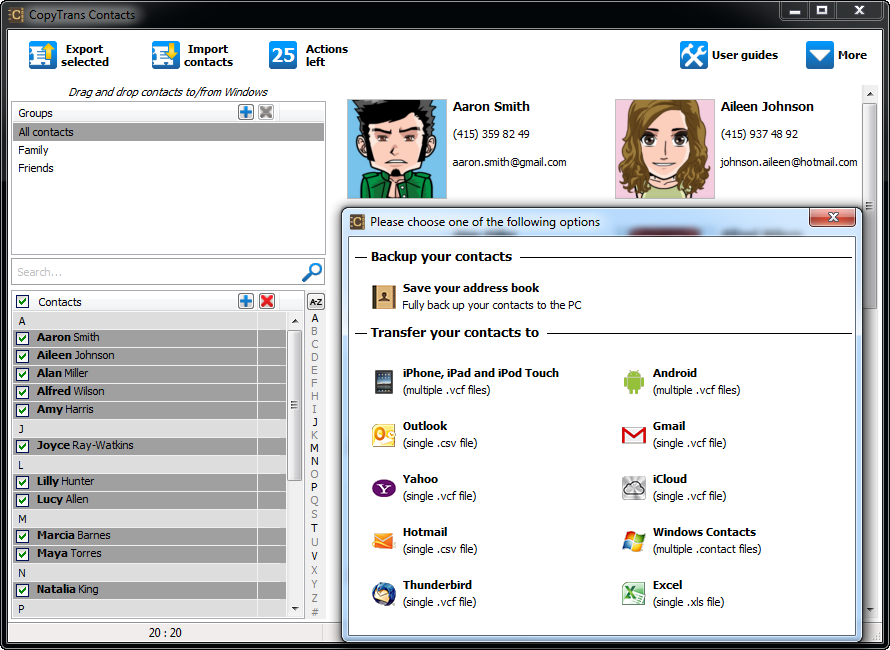Image resolution: width=890 pixels, height=650 pixels.
Task: Jump to letter M in alphabet index
Action: [x=315, y=448]
